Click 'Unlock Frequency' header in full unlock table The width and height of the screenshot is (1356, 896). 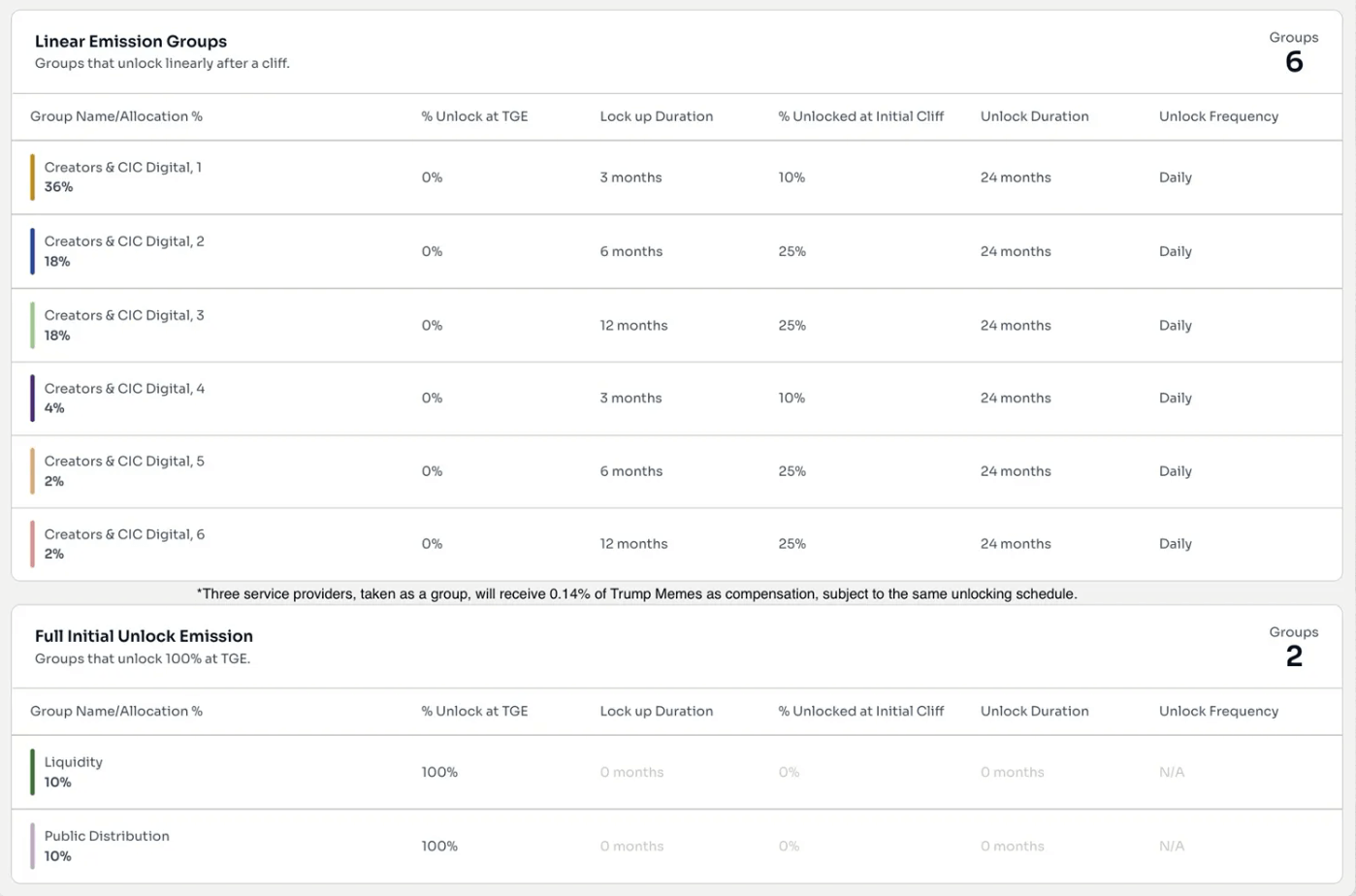coord(1218,711)
